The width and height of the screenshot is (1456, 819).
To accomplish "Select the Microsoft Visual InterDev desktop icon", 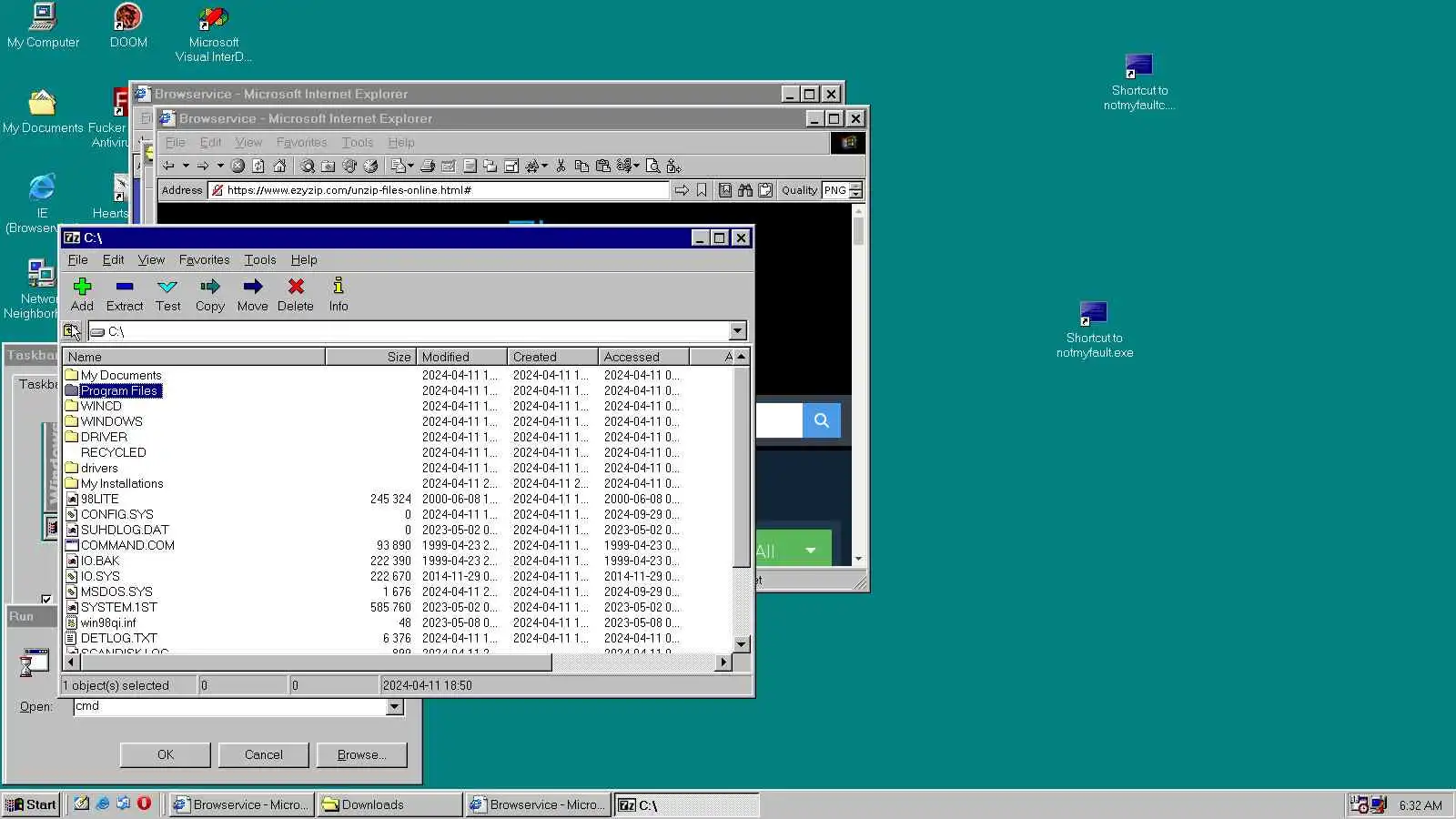I will click(214, 35).
